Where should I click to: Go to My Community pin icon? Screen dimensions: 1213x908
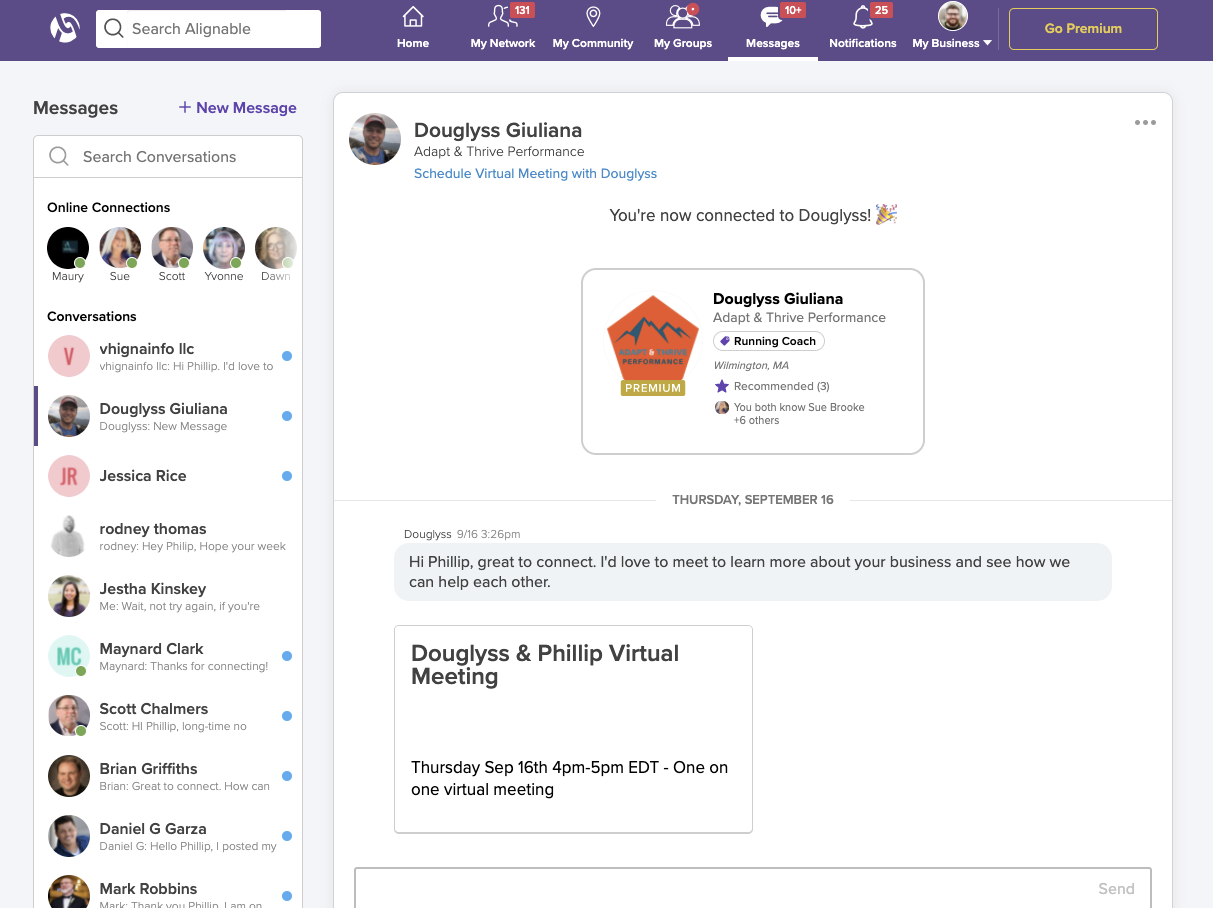[x=593, y=18]
